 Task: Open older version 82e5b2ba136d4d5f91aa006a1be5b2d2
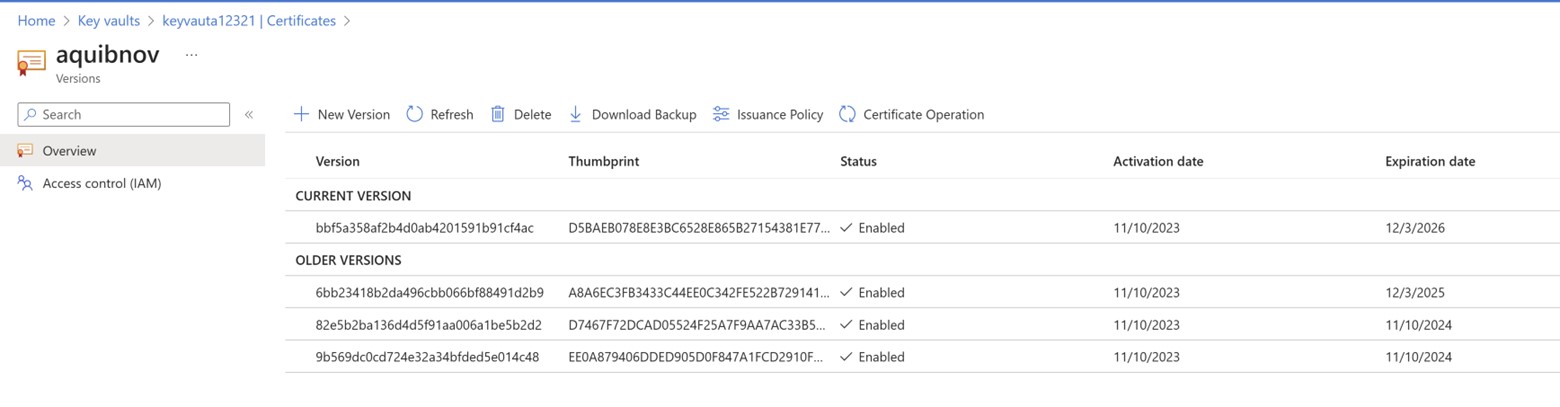pyautogui.click(x=429, y=324)
